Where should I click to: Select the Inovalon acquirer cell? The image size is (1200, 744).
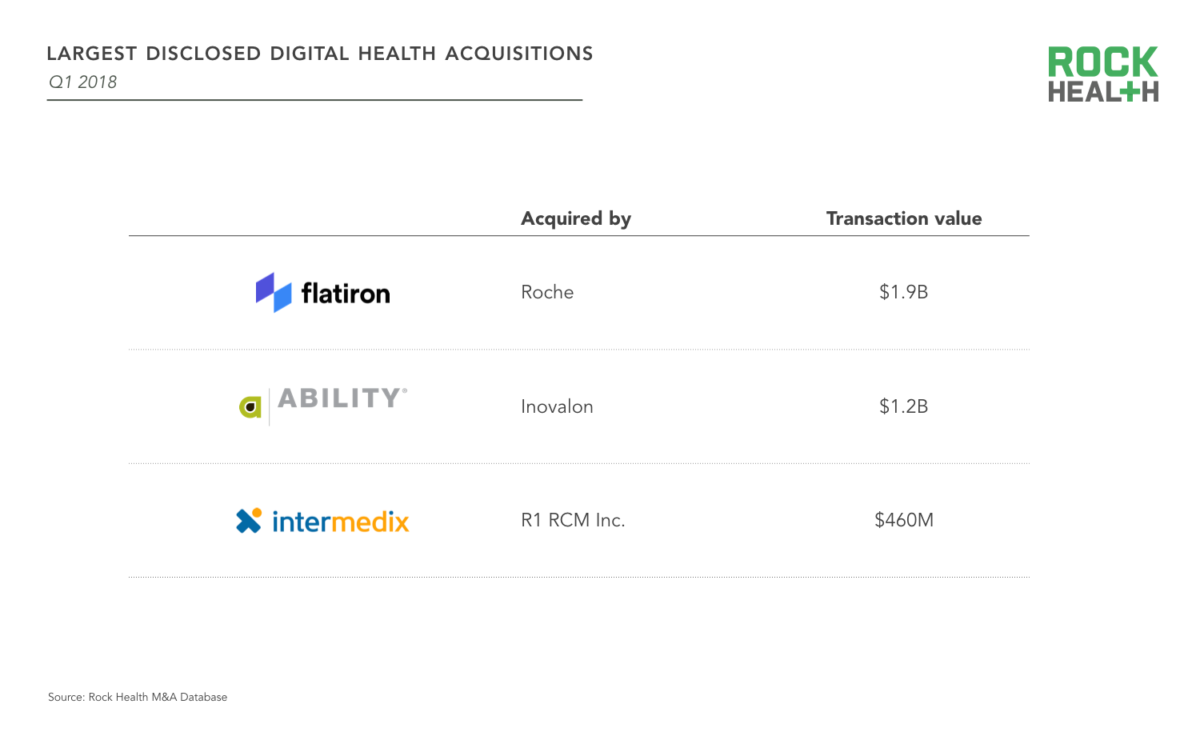(x=557, y=407)
